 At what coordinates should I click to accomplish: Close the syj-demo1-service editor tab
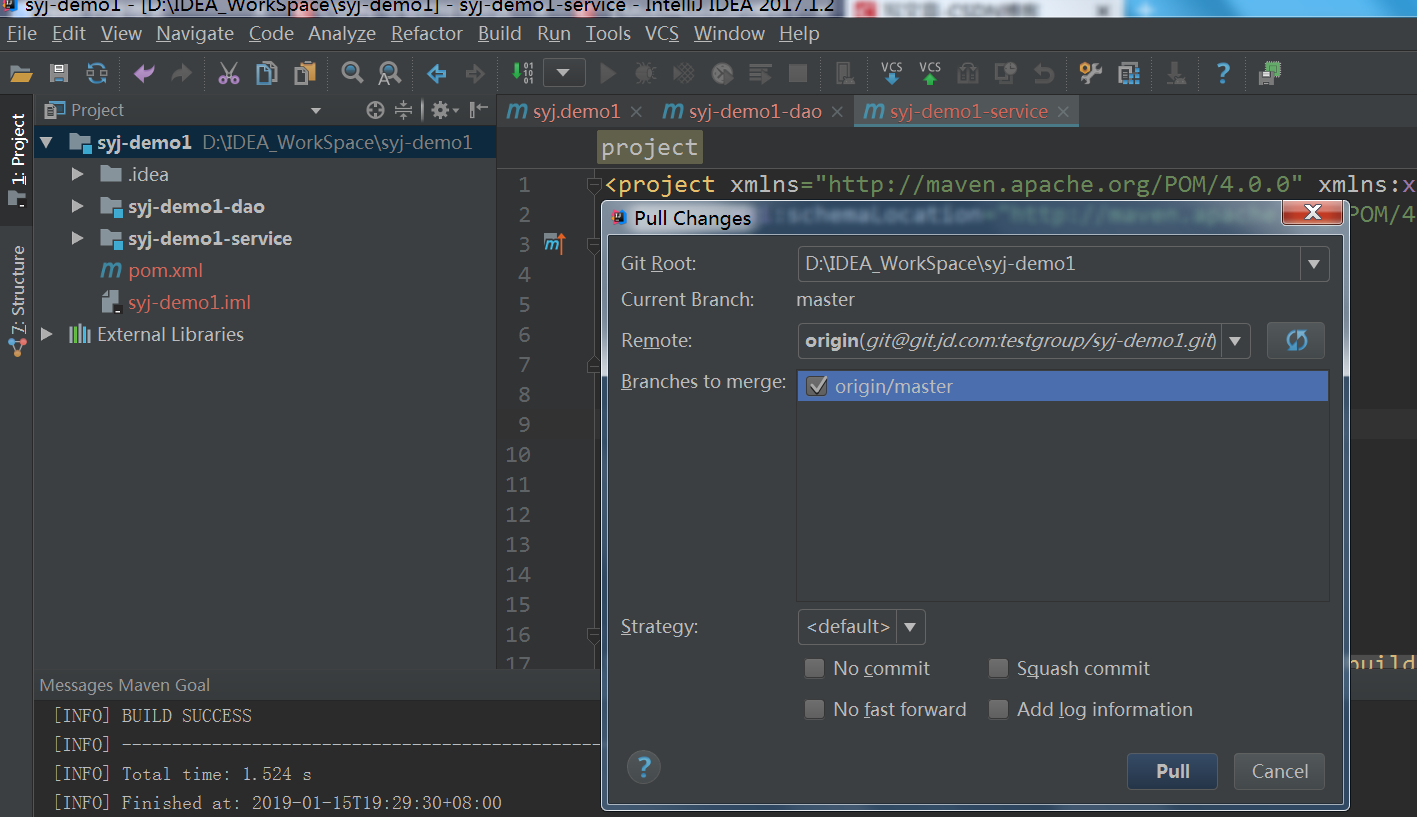(x=1063, y=111)
